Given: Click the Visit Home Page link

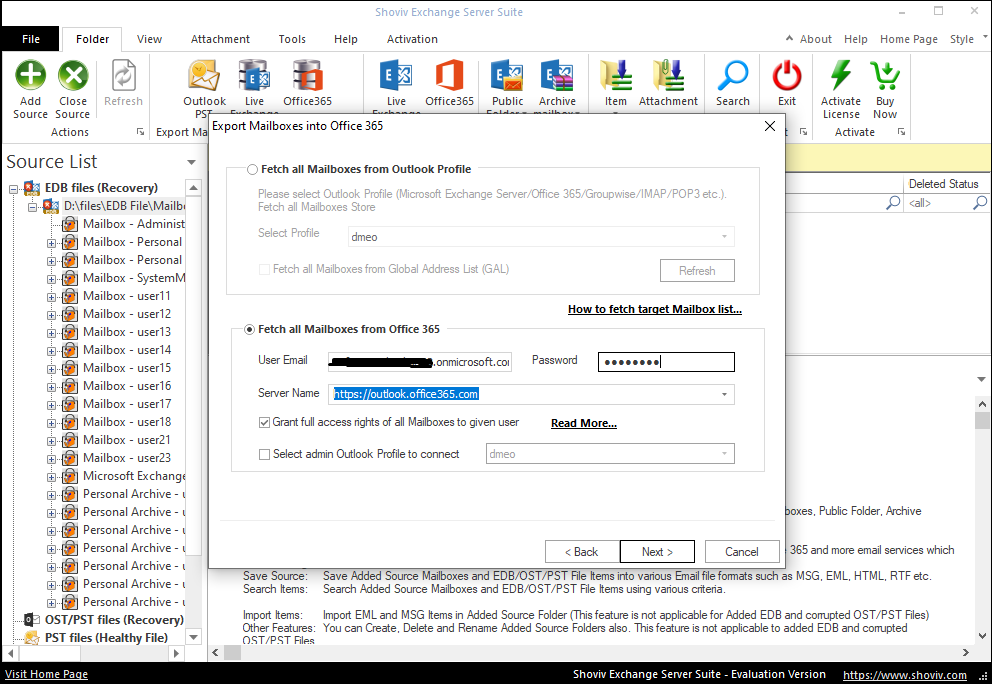Looking at the screenshot, I should (46, 675).
